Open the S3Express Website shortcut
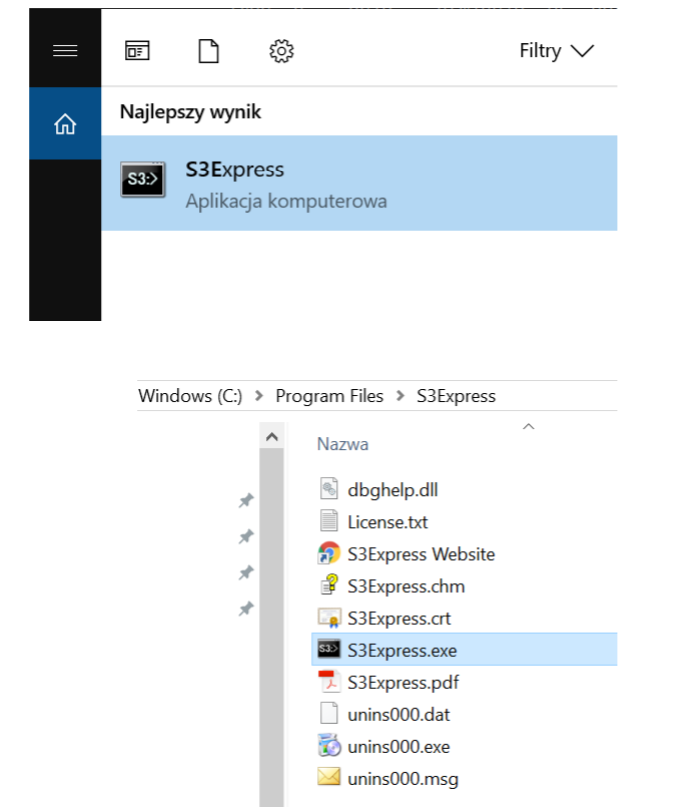Image resolution: width=696 pixels, height=807 pixels. tap(420, 553)
